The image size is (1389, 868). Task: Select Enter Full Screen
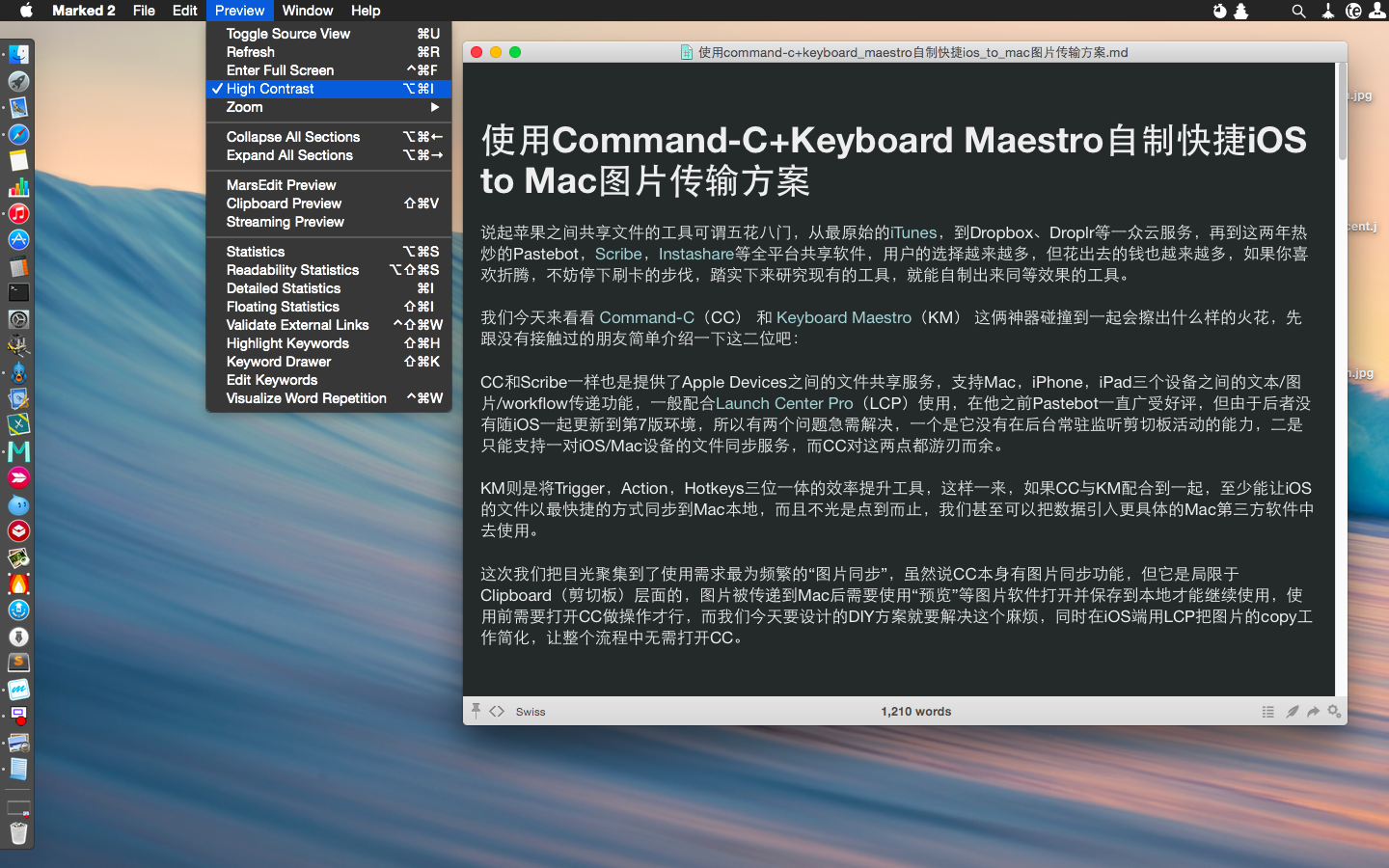coord(329,70)
